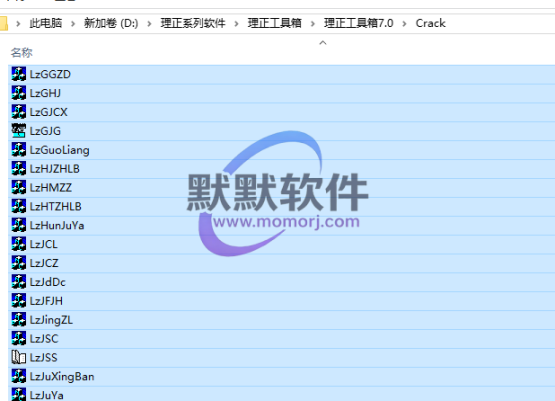Click the LzJSS book icon
The image size is (555, 401).
tap(18, 357)
